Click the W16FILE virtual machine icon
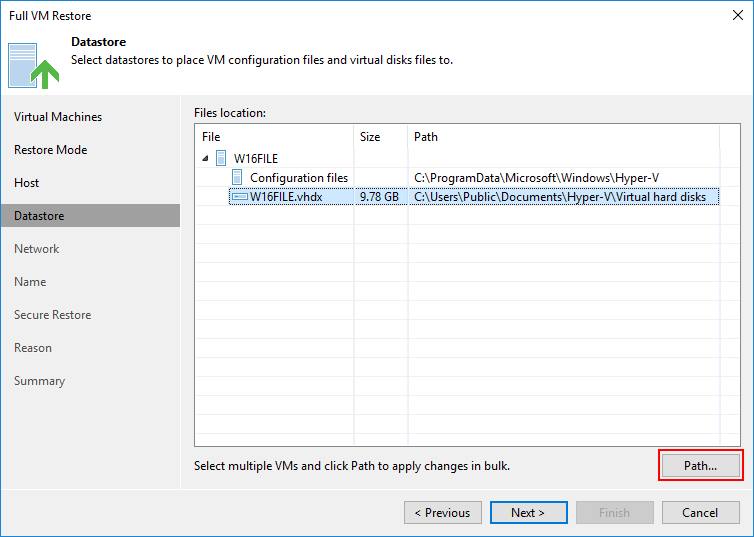The height and width of the screenshot is (537, 754). pyautogui.click(x=221, y=158)
